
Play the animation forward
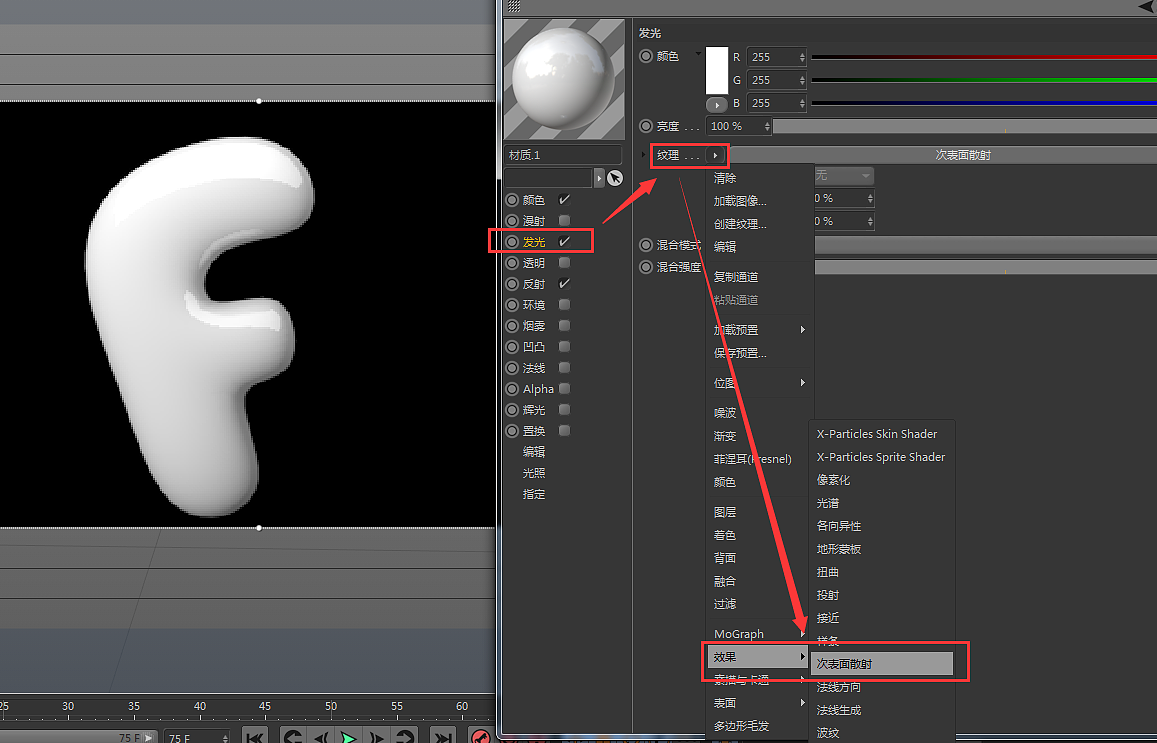point(348,736)
